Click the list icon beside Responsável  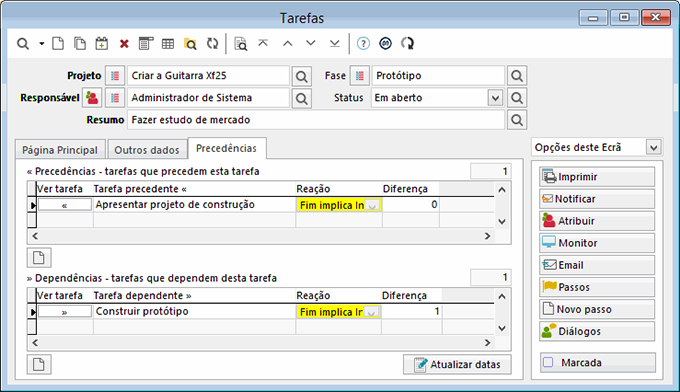click(x=115, y=98)
